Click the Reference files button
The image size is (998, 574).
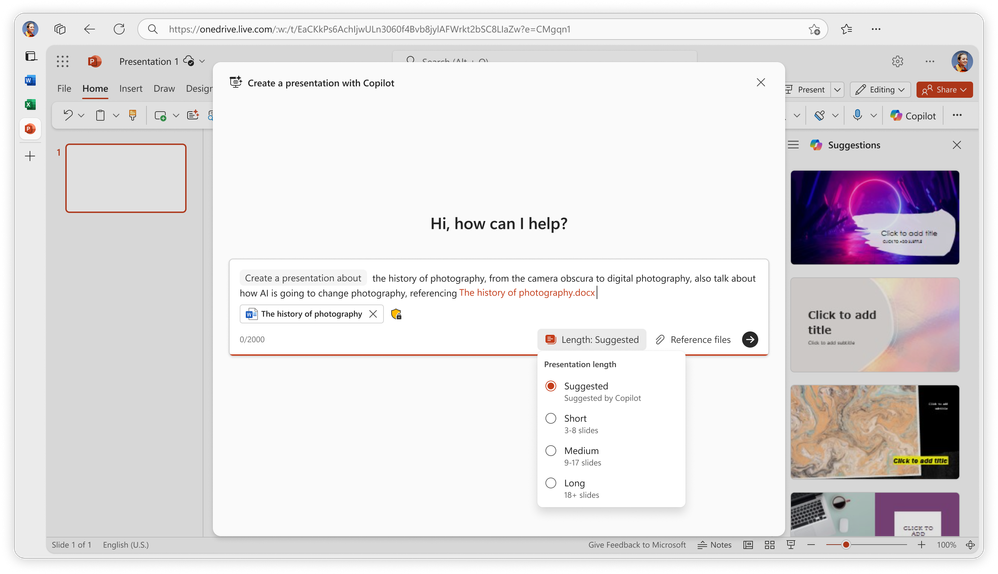[693, 339]
